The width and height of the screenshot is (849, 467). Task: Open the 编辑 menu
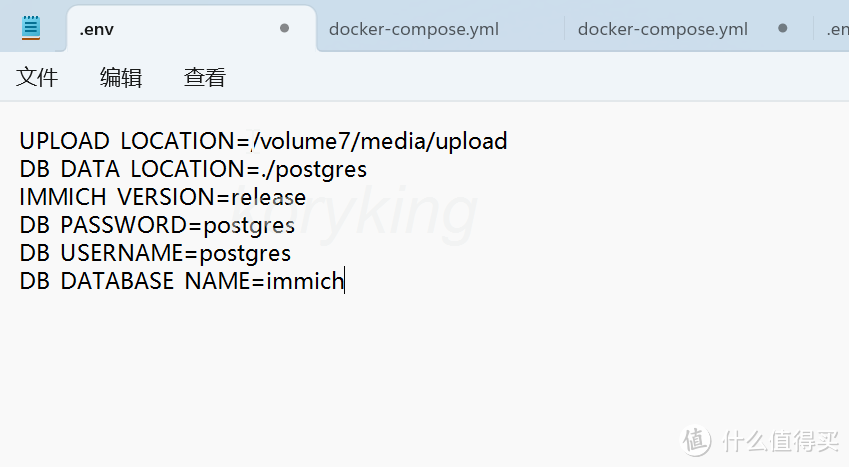pyautogui.click(x=121, y=77)
